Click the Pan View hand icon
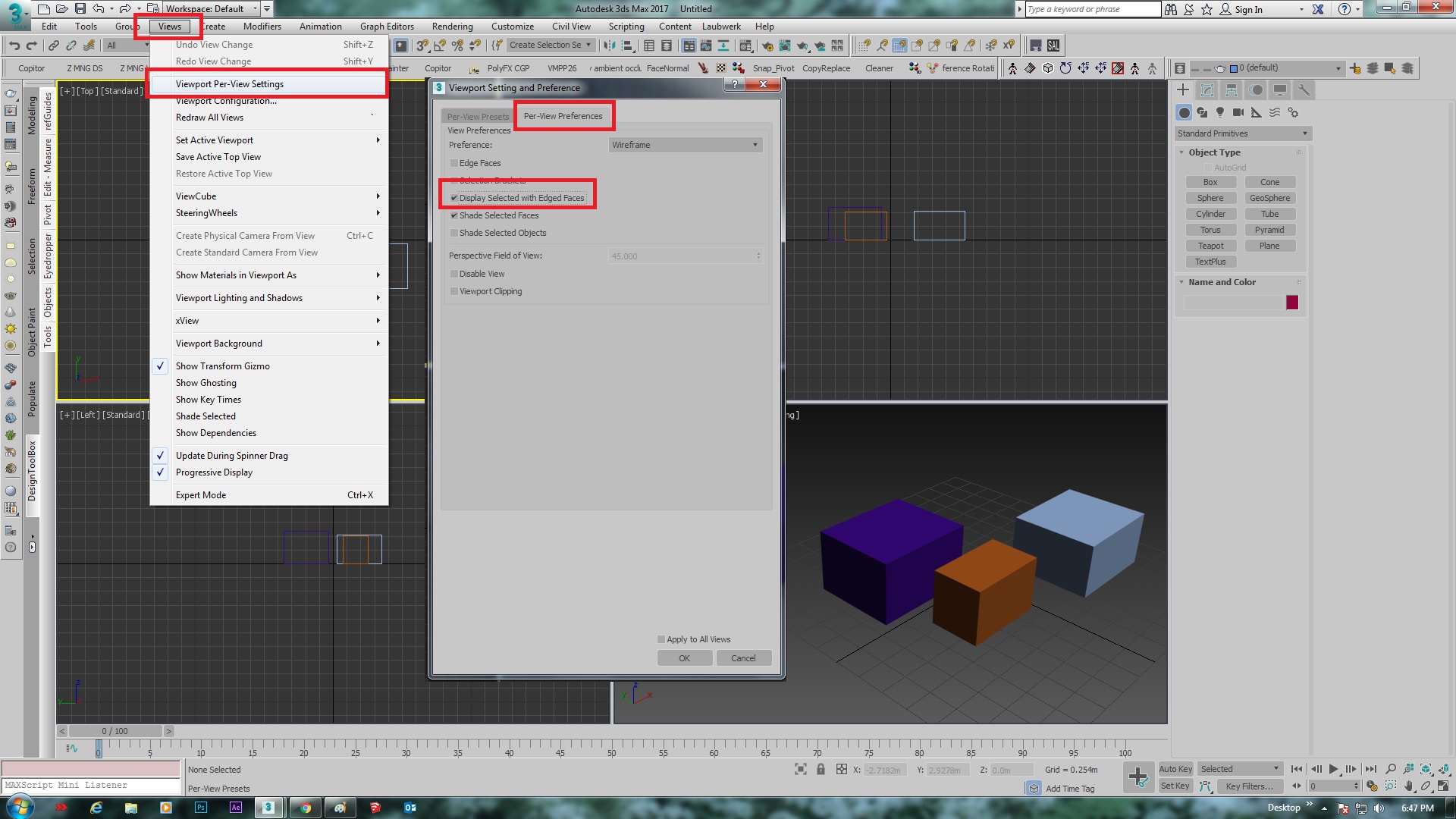Image resolution: width=1456 pixels, height=819 pixels. coord(1408,786)
